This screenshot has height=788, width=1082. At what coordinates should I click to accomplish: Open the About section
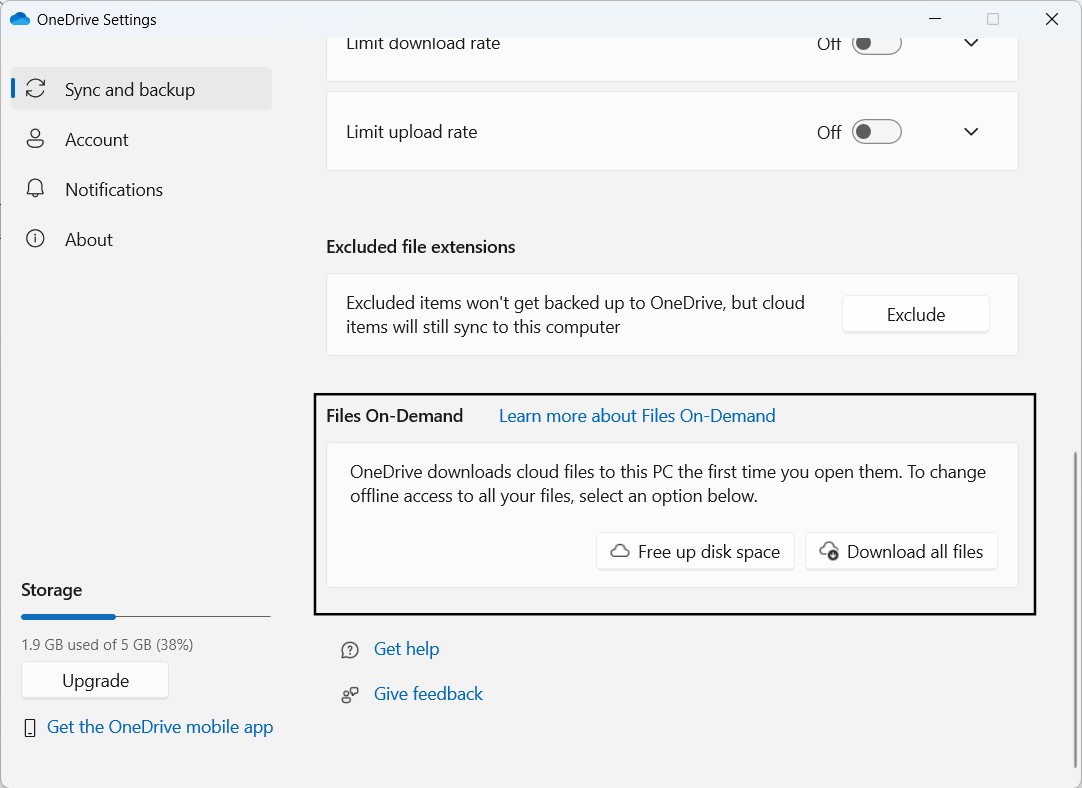coord(141,239)
